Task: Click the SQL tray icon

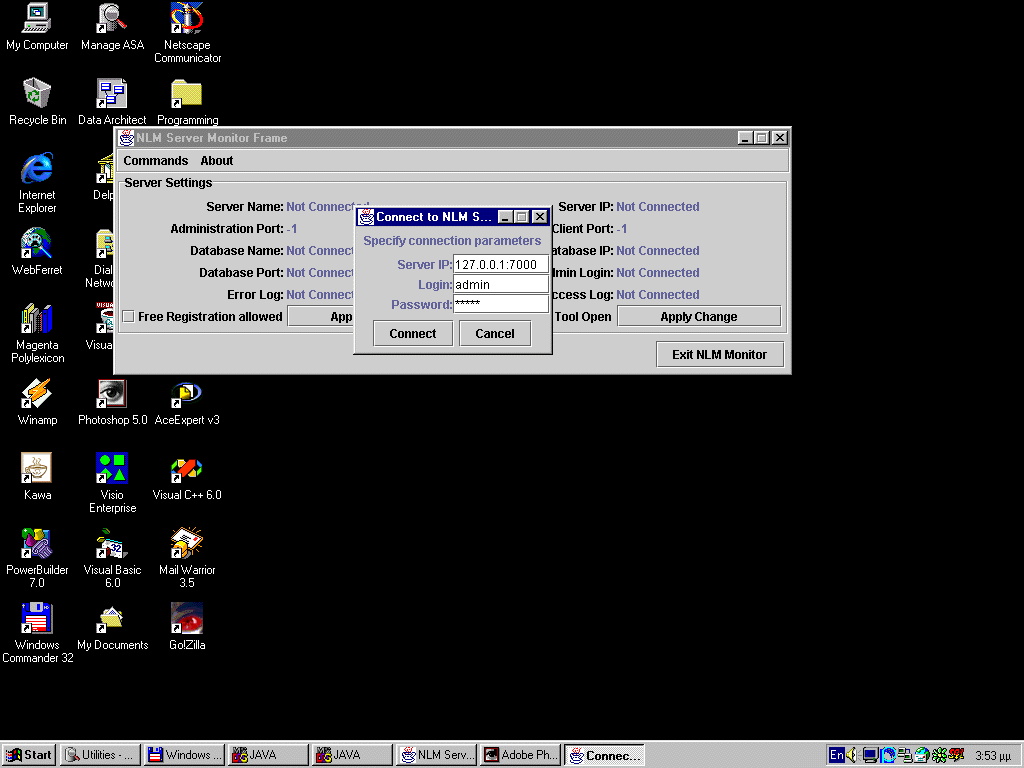Action: coord(956,755)
